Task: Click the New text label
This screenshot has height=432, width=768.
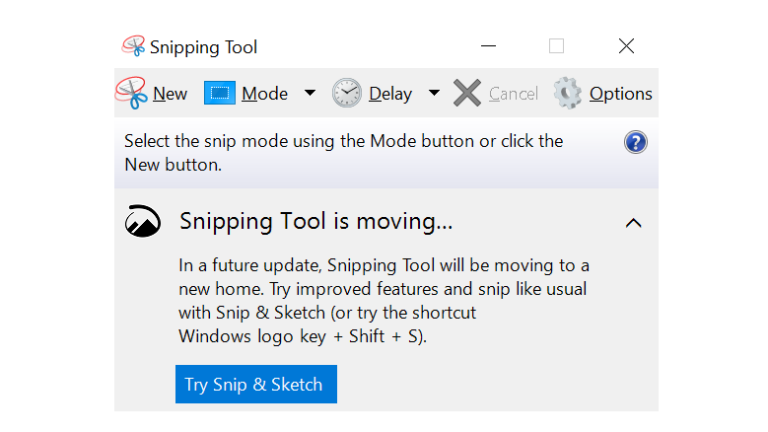Action: (x=170, y=94)
